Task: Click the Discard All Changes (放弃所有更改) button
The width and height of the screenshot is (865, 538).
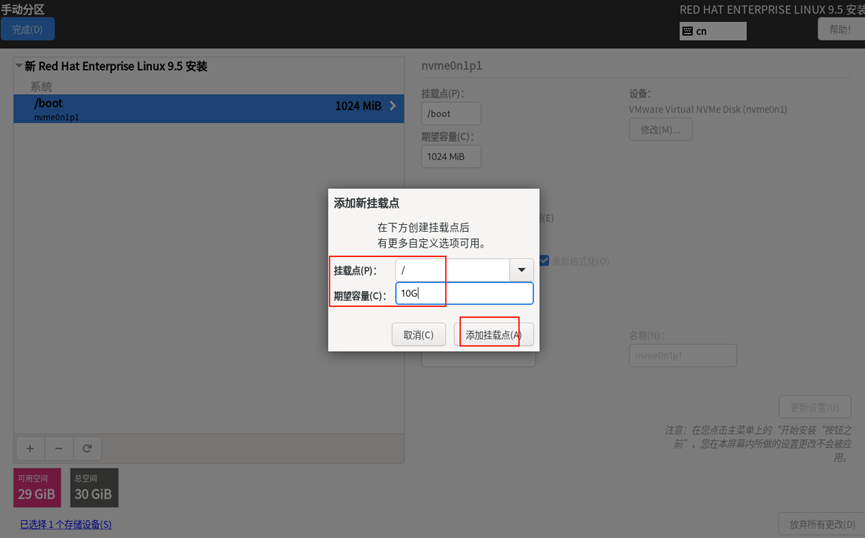Action: [x=822, y=524]
